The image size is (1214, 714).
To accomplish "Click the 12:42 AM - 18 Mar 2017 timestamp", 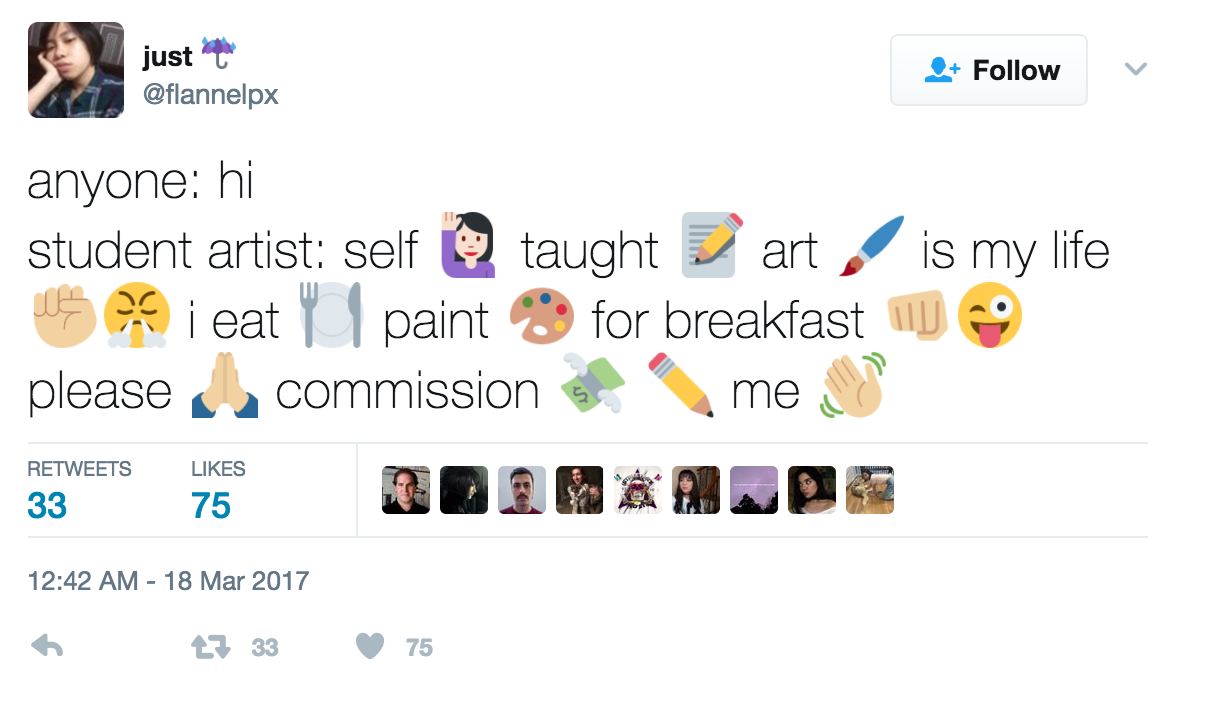I will (168, 580).
